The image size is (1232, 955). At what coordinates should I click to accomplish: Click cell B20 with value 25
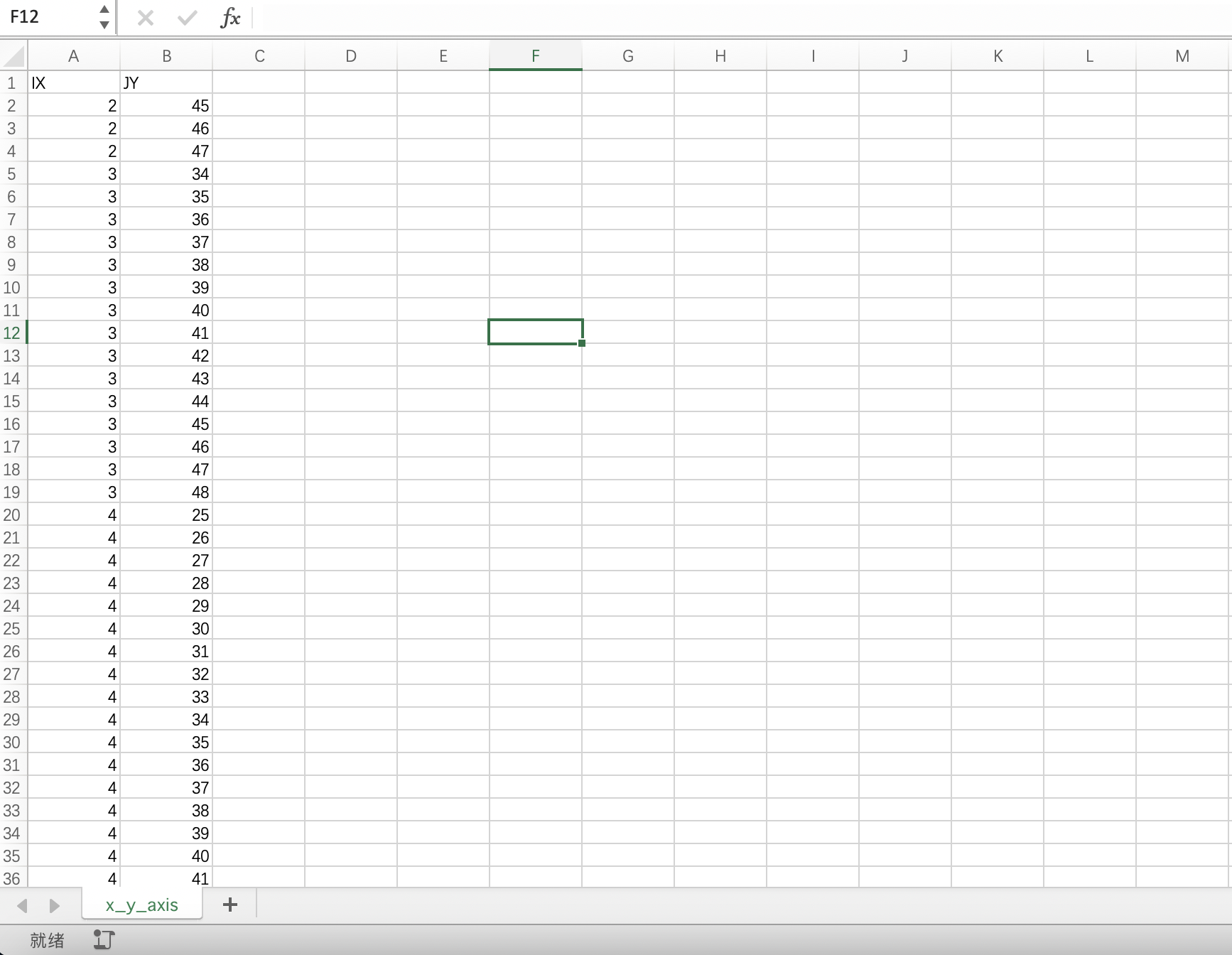(x=166, y=514)
